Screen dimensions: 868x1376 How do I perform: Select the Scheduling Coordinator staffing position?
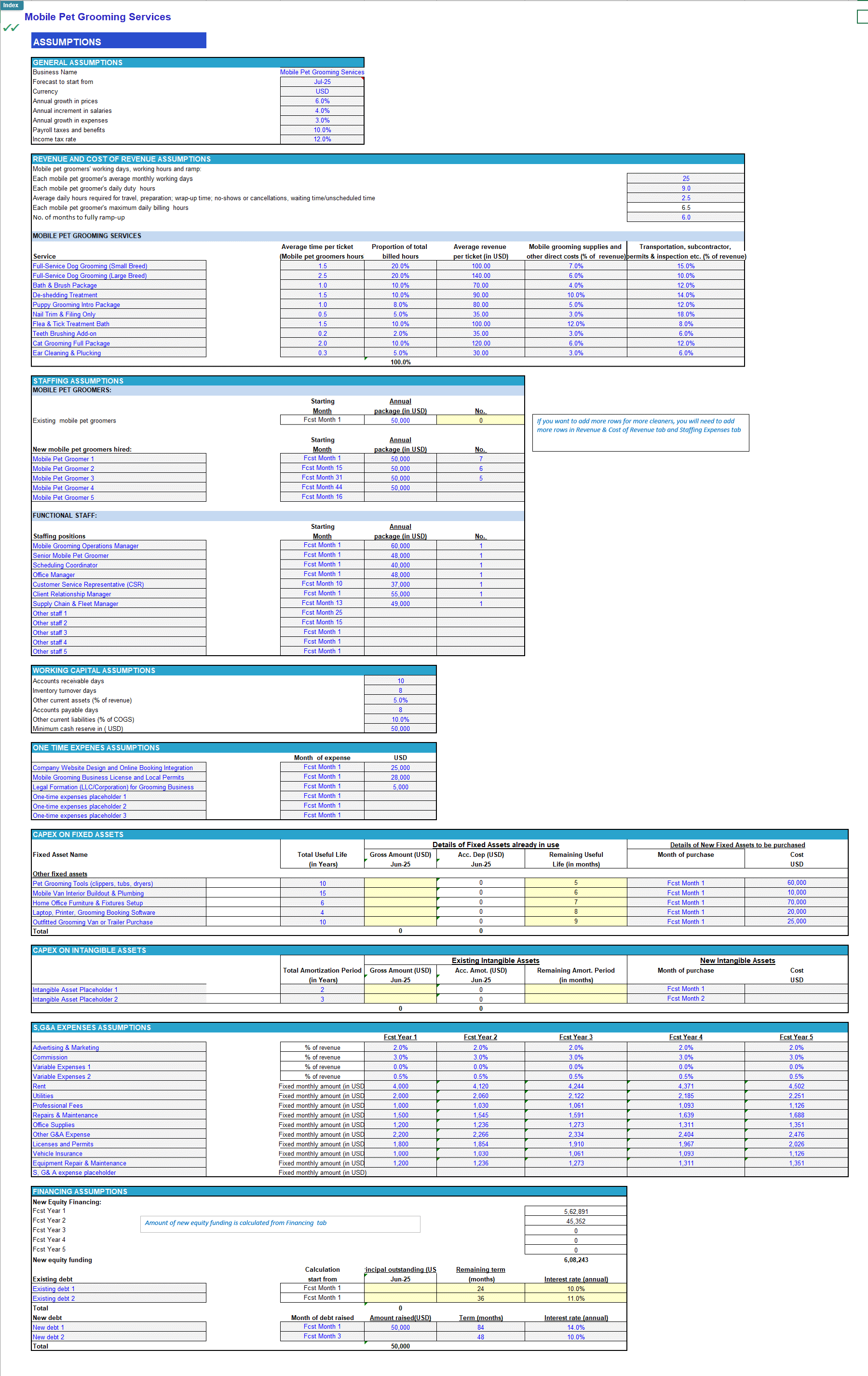pos(118,565)
